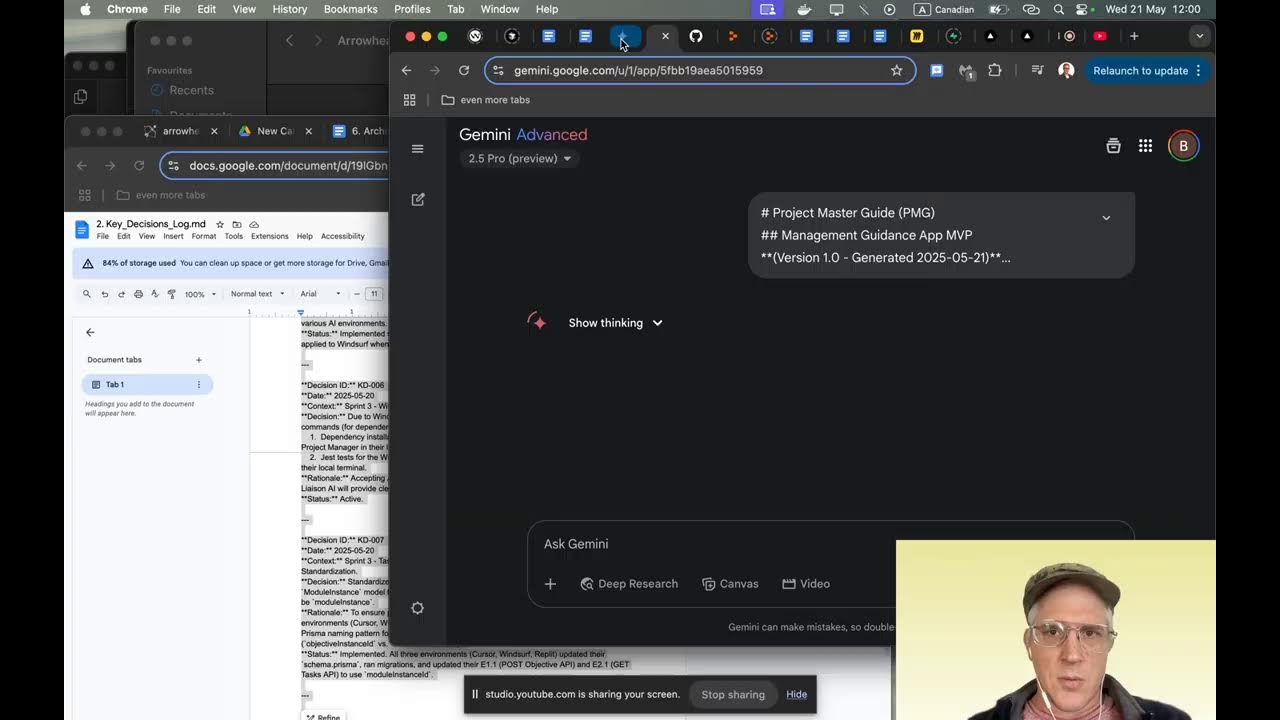Open Chrome extensions puzzle icon
The image size is (1280, 720).
(x=994, y=71)
